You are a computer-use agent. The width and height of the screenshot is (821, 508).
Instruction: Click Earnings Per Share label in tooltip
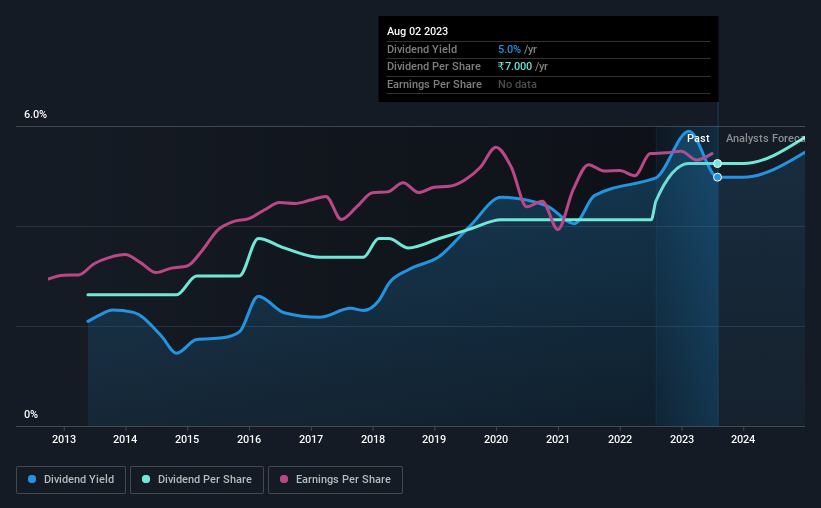434,84
